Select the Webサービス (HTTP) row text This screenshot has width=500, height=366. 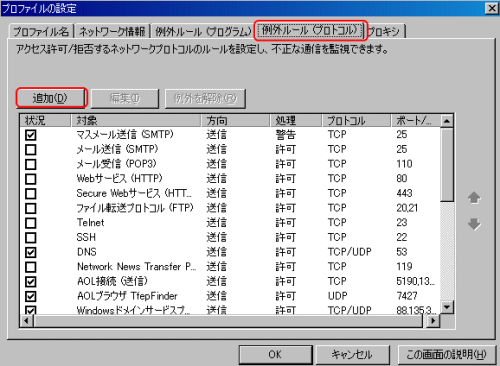pos(119,179)
